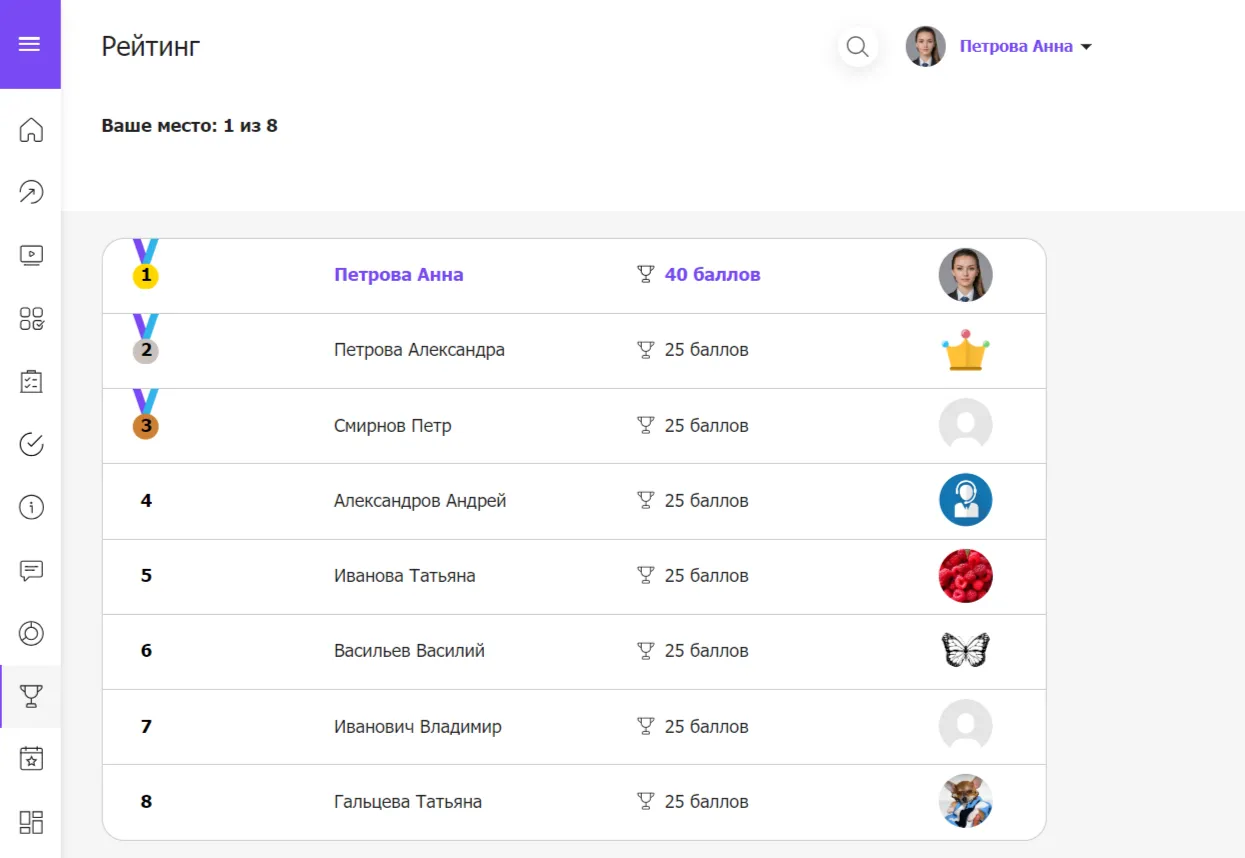
Task: Expand the Петрова Анна user dropdown arrow
Action: point(1087,47)
